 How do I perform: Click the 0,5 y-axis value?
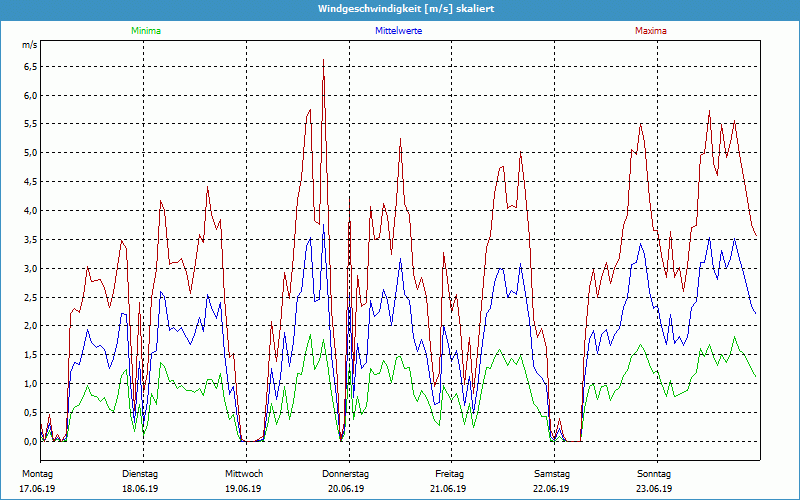point(30,413)
